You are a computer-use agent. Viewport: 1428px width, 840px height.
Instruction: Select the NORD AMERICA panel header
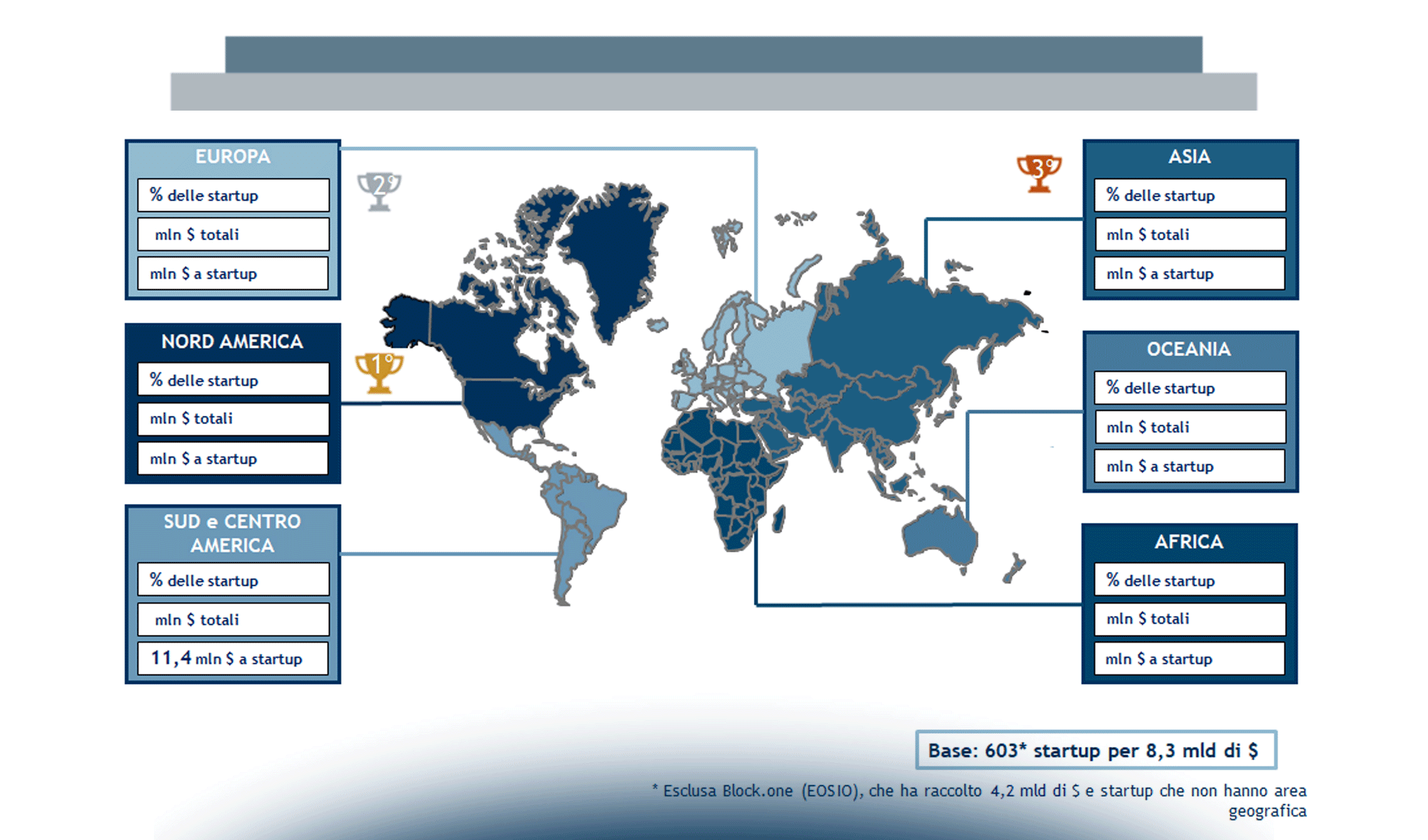point(232,342)
